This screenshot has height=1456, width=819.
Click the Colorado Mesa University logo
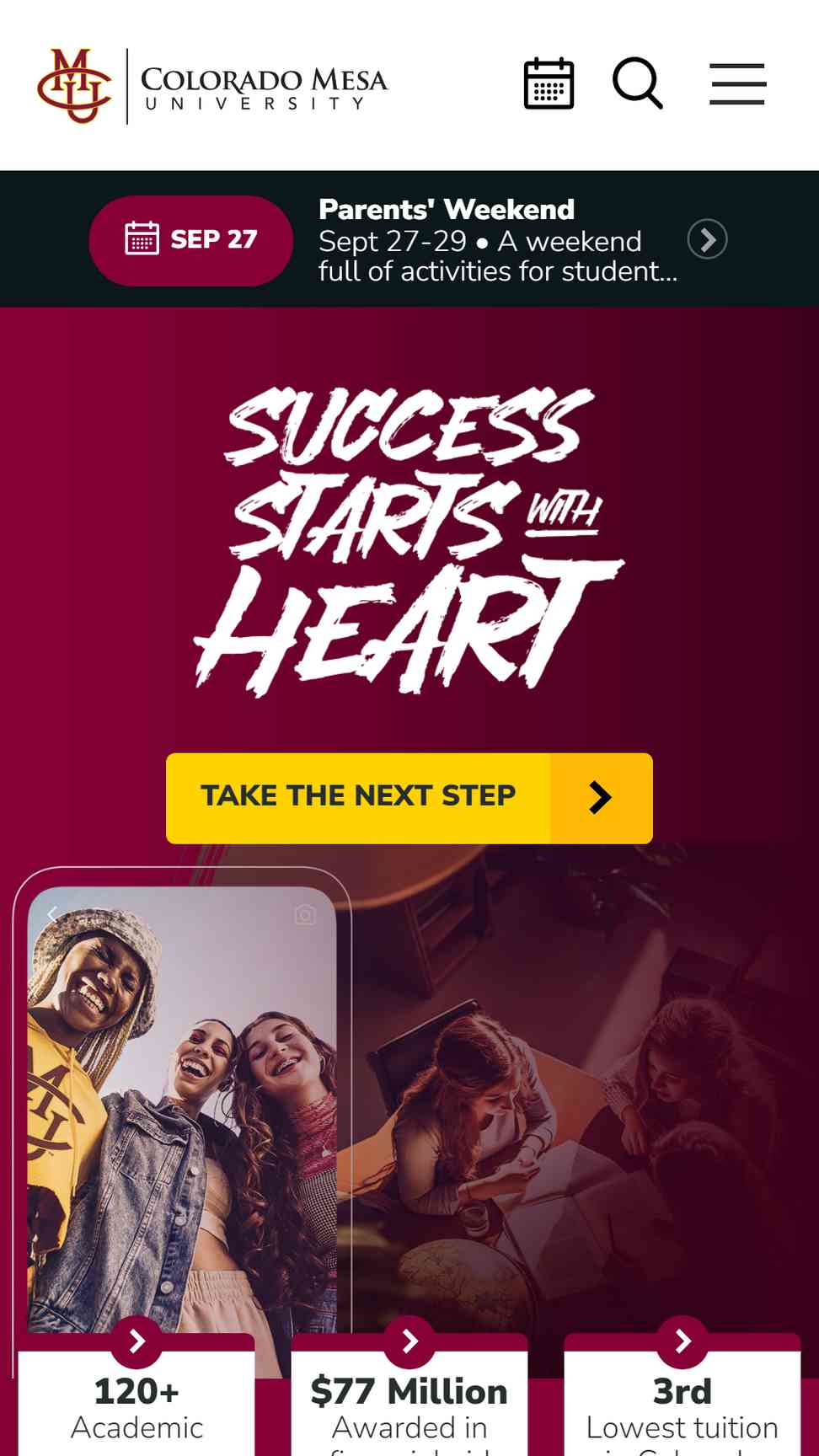(x=212, y=86)
